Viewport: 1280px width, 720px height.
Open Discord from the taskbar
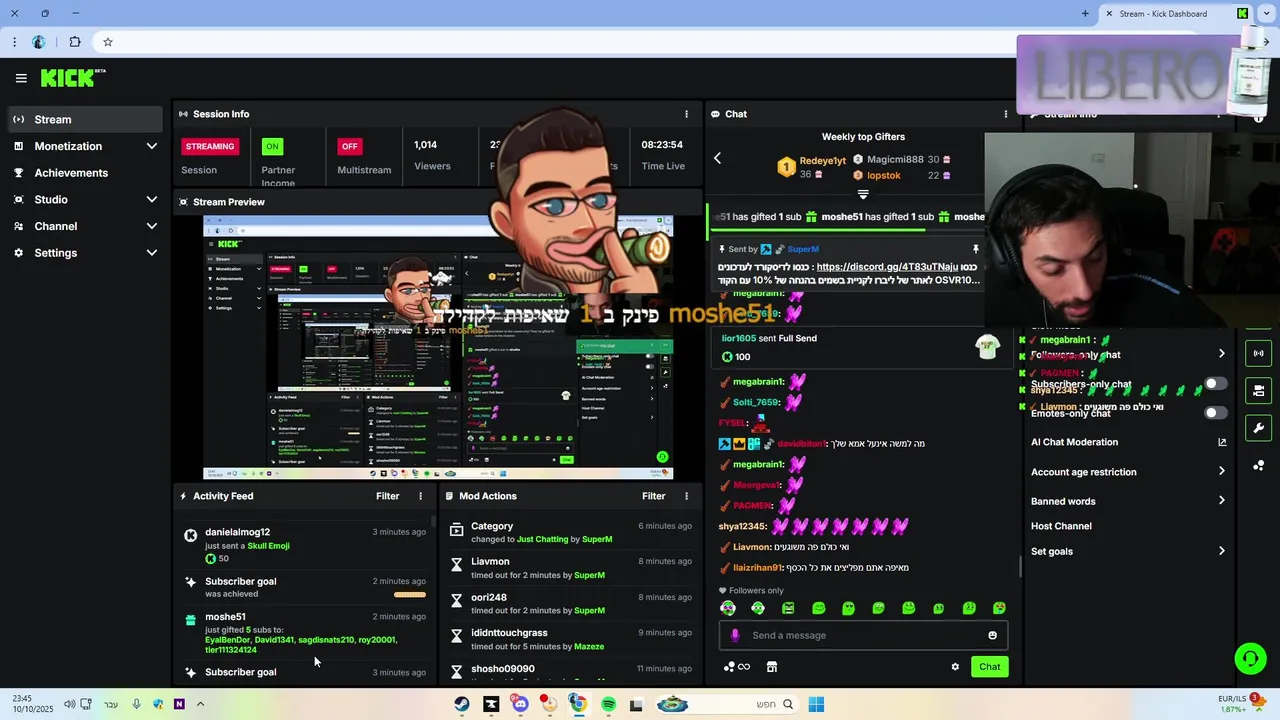pyautogui.click(x=520, y=704)
